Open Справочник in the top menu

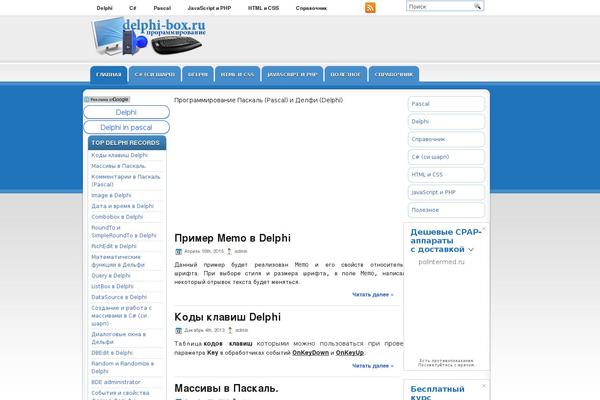(x=311, y=8)
